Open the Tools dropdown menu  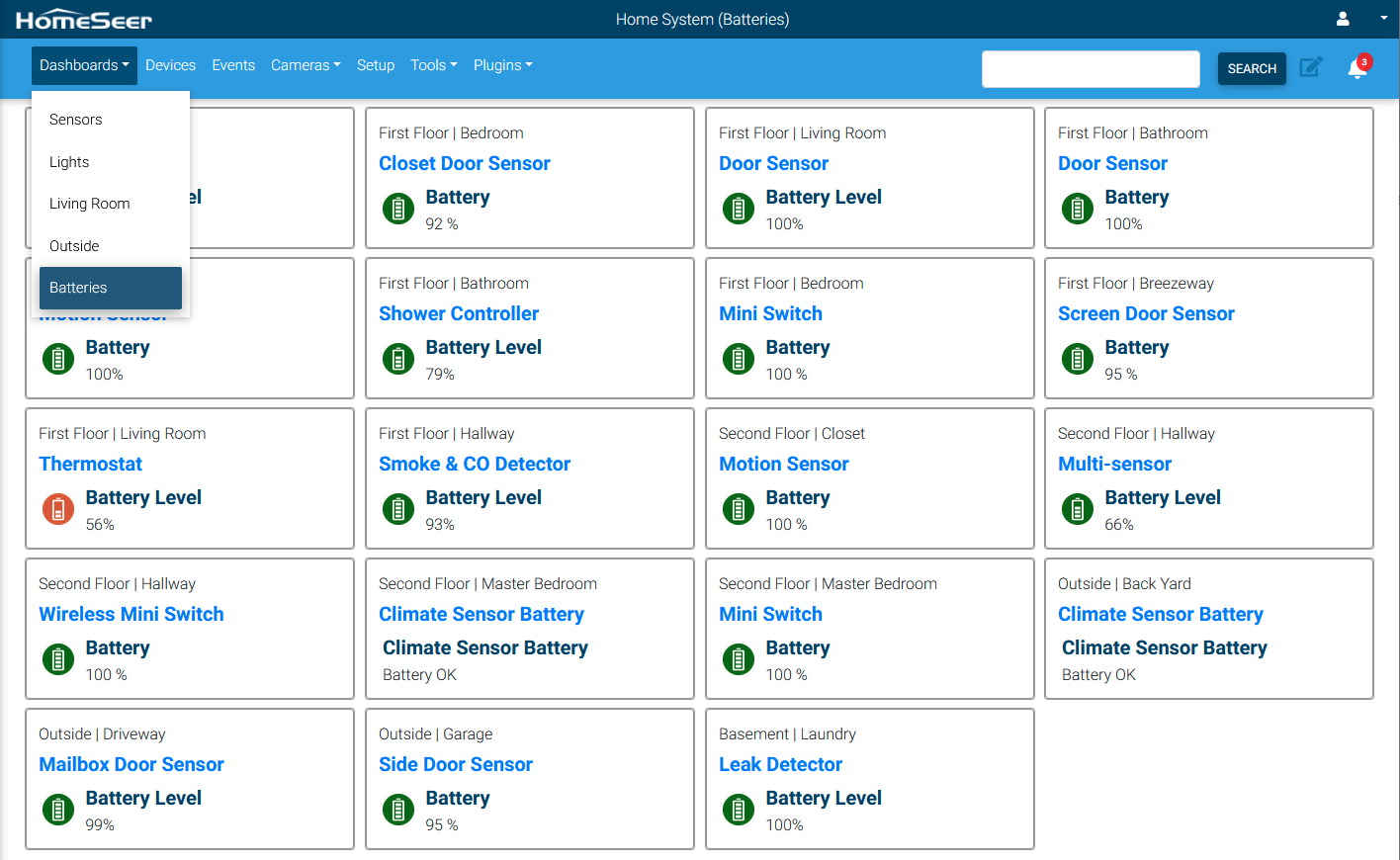point(433,65)
